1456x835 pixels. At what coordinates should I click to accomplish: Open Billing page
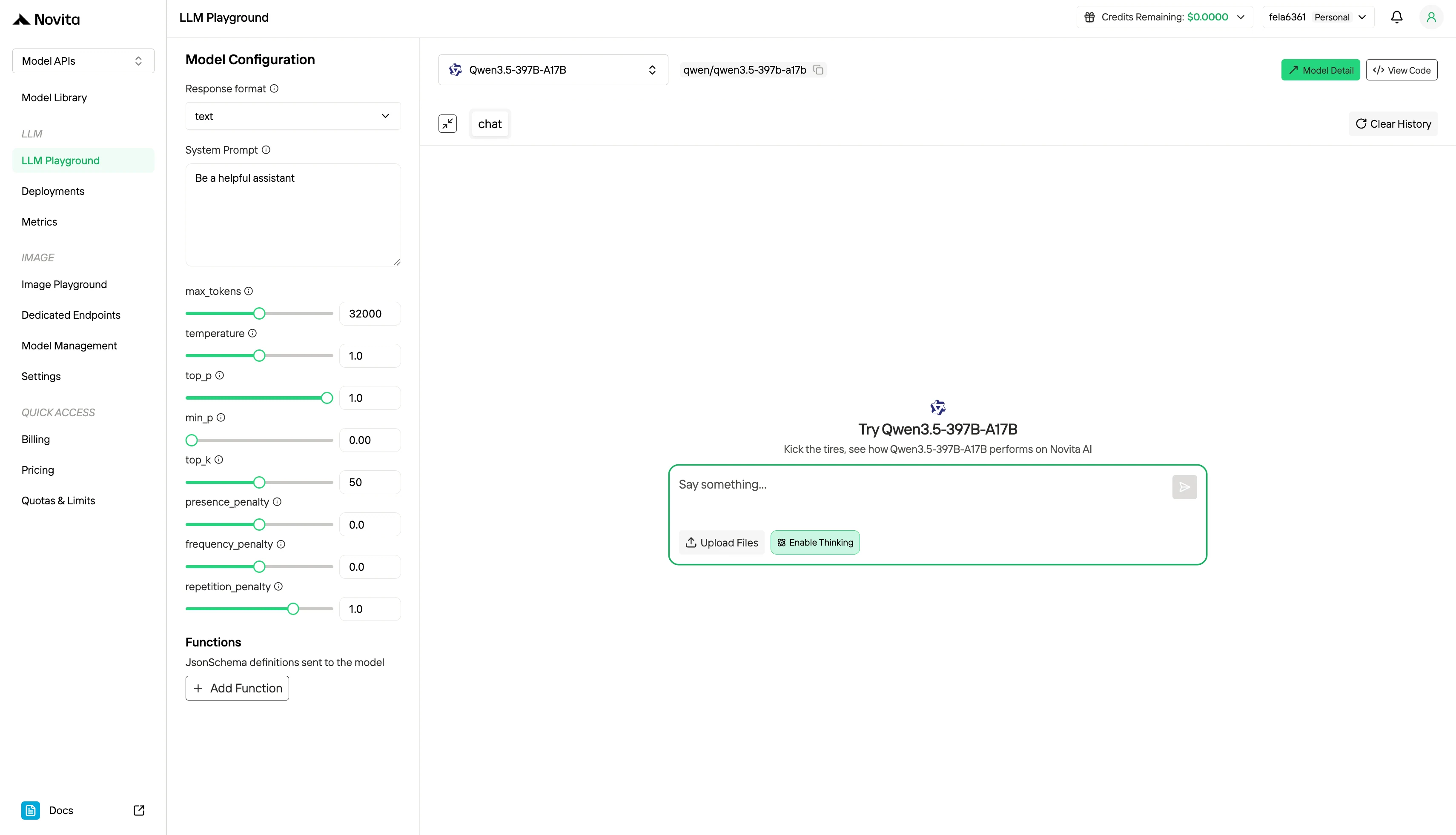[36, 439]
